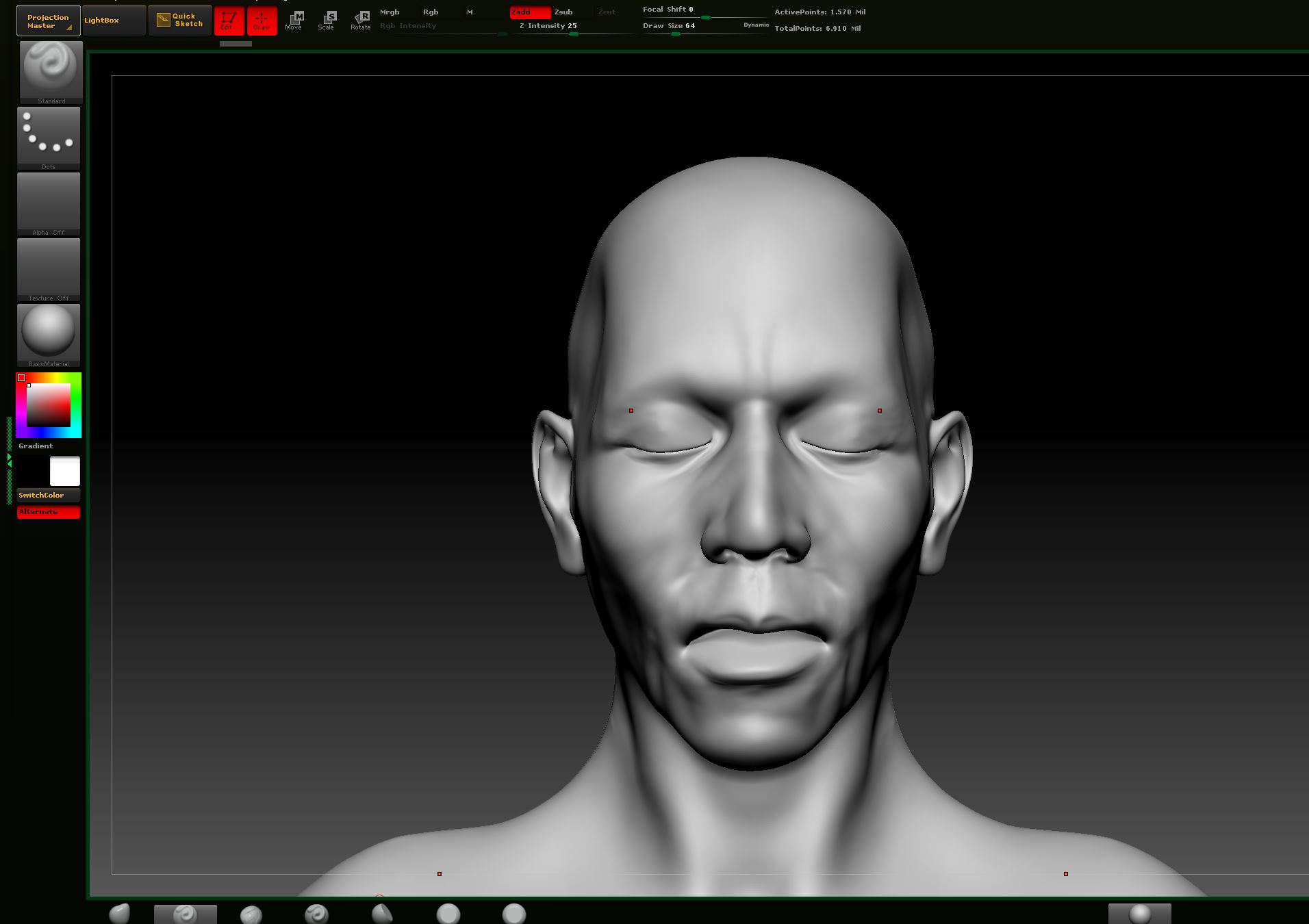The height and width of the screenshot is (924, 1309).
Task: Toggle Zadd sculpting mode
Action: pyautogui.click(x=529, y=12)
